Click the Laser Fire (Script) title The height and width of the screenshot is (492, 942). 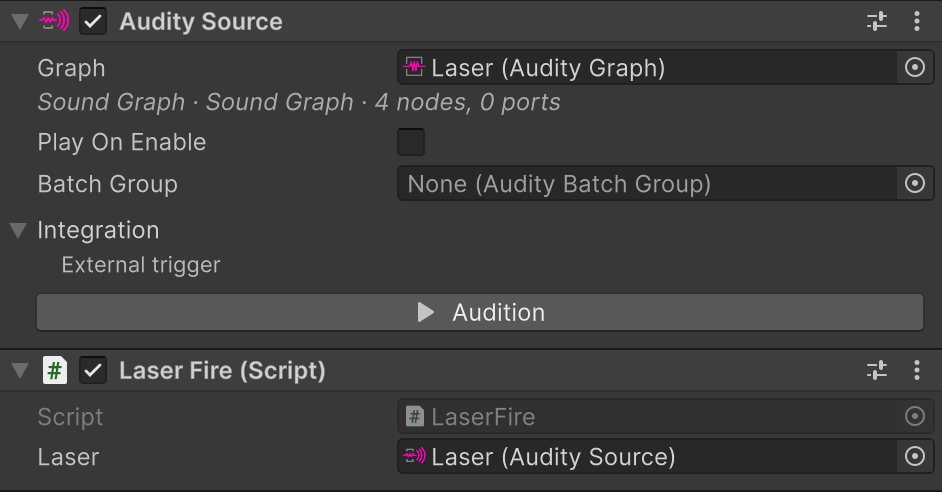coord(222,371)
